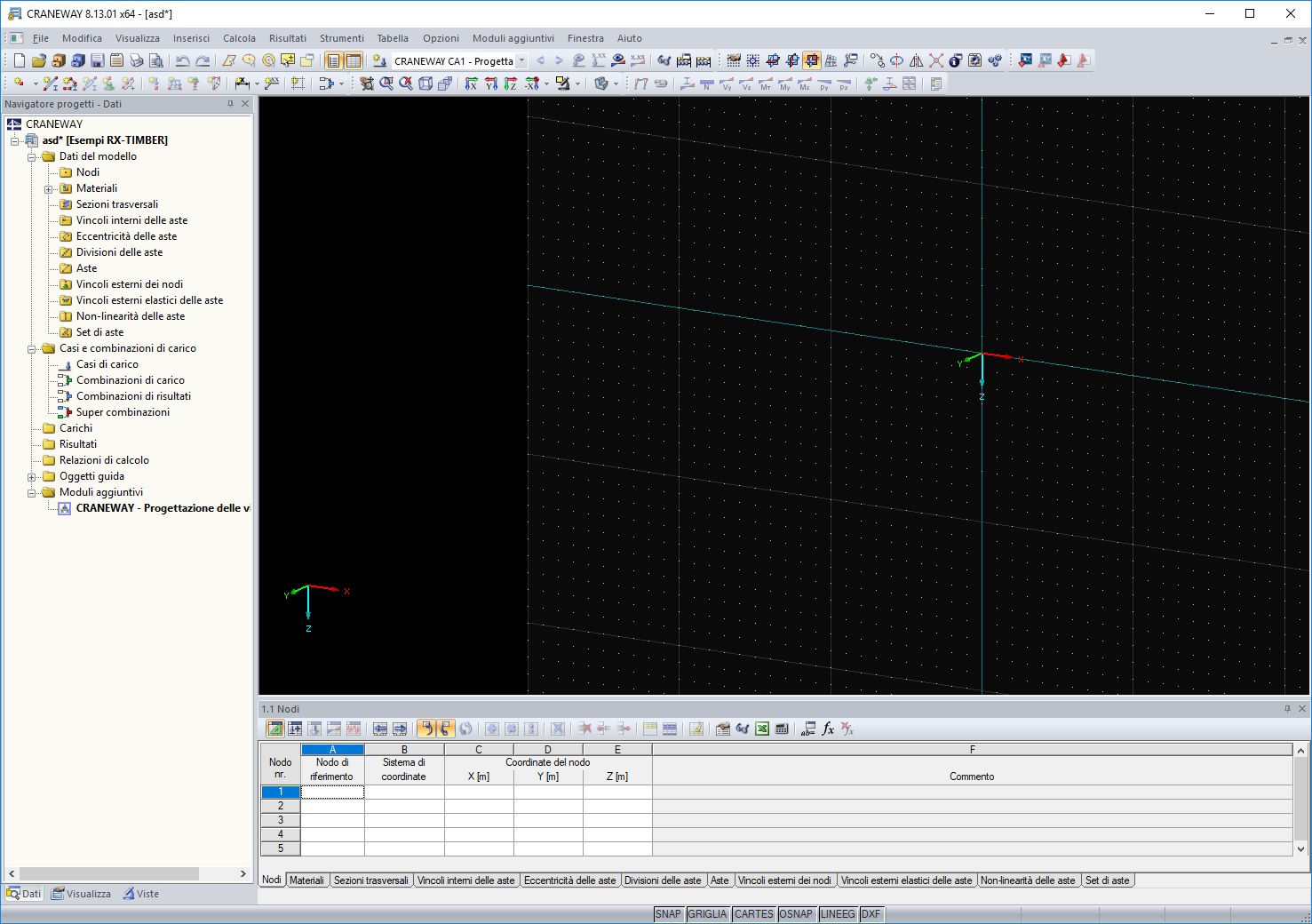Open the CRANEWAY CA1 load case dropdown
The width and height of the screenshot is (1312, 924).
521,61
